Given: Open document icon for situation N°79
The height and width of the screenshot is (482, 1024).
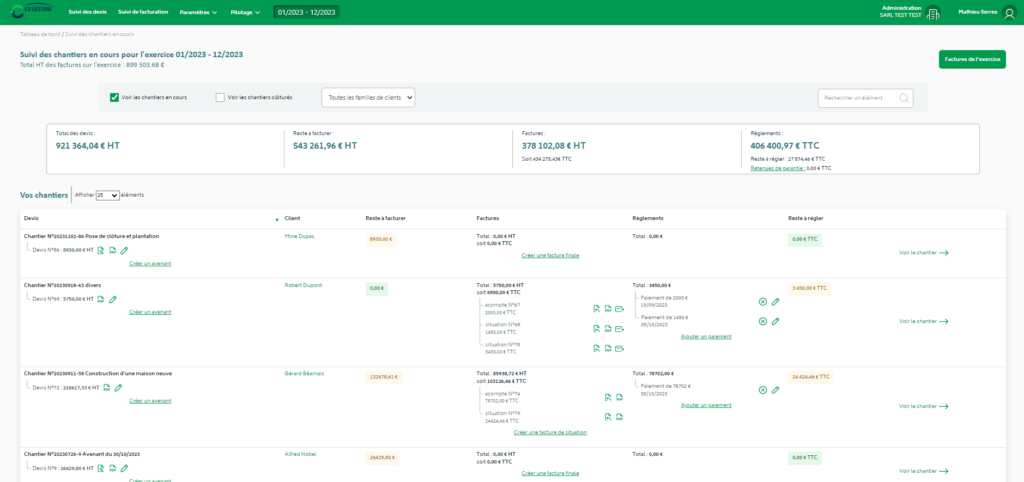Looking at the screenshot, I should pos(608,417).
